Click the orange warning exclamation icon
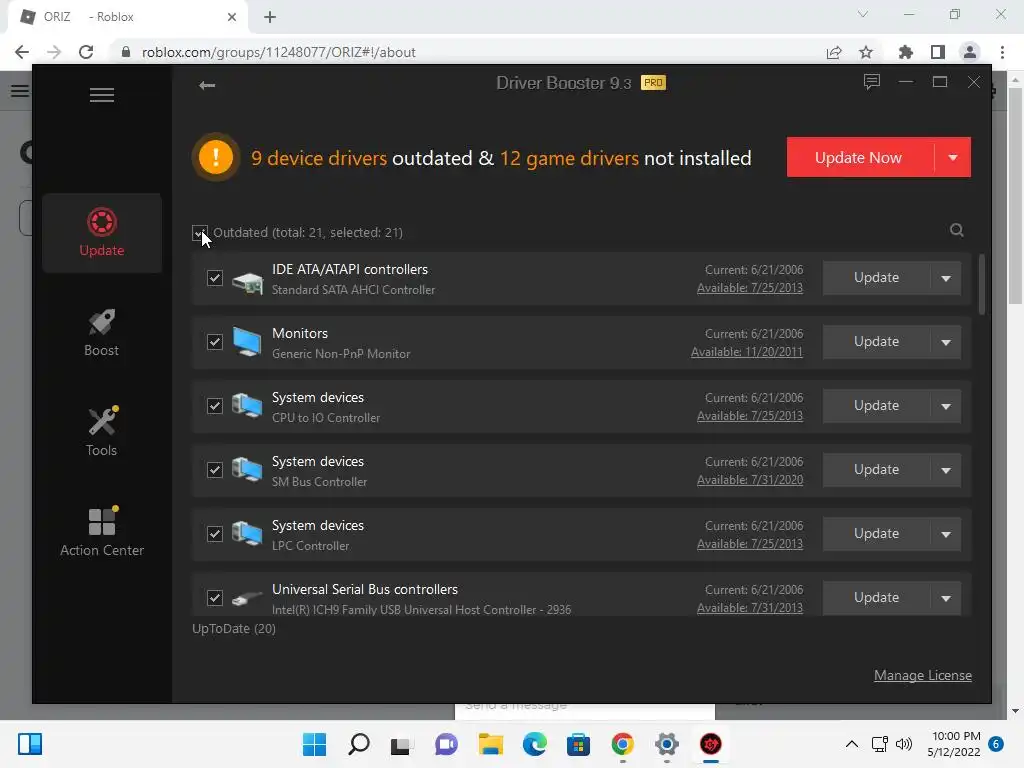 point(216,157)
